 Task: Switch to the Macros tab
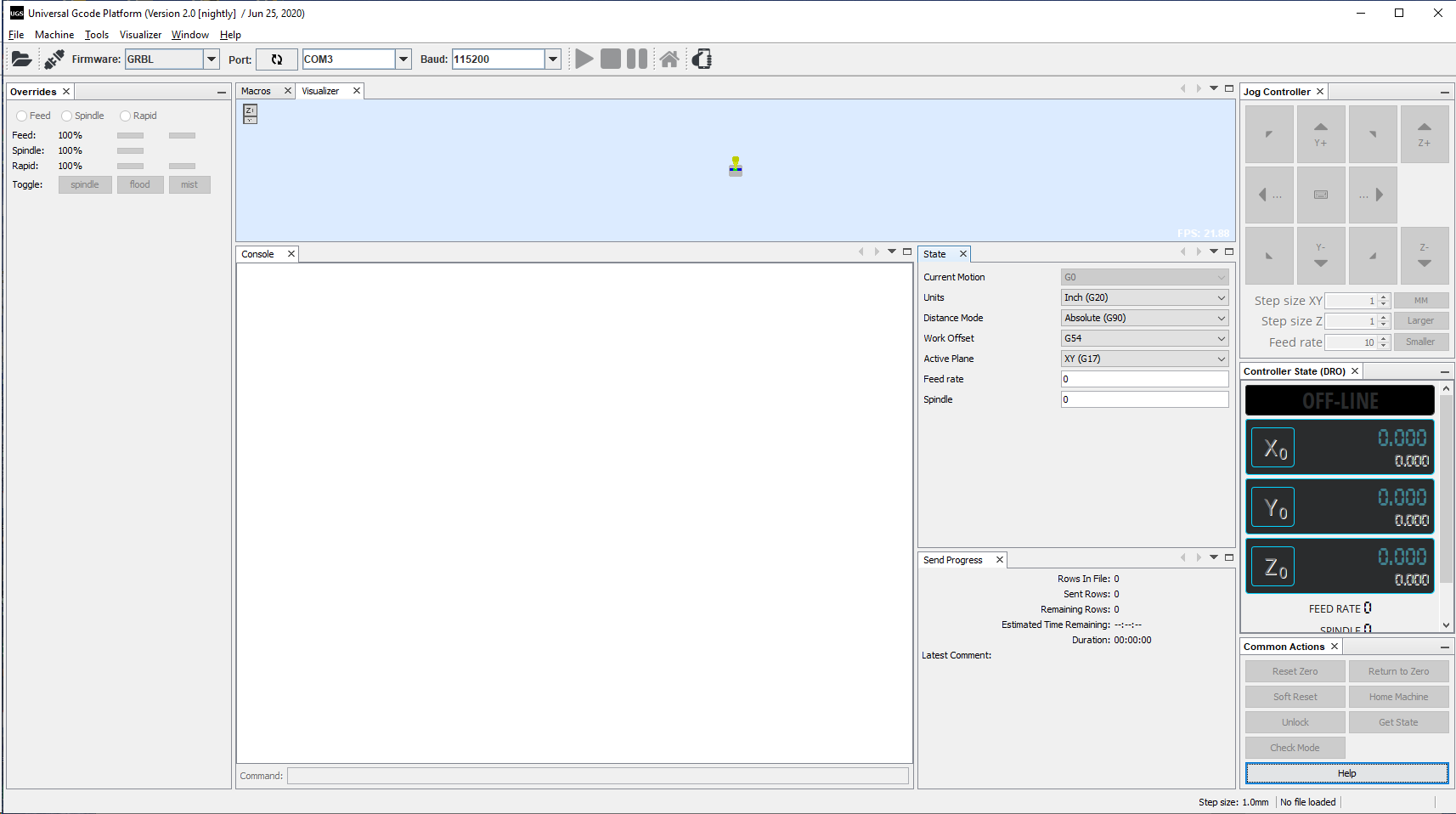pos(256,91)
